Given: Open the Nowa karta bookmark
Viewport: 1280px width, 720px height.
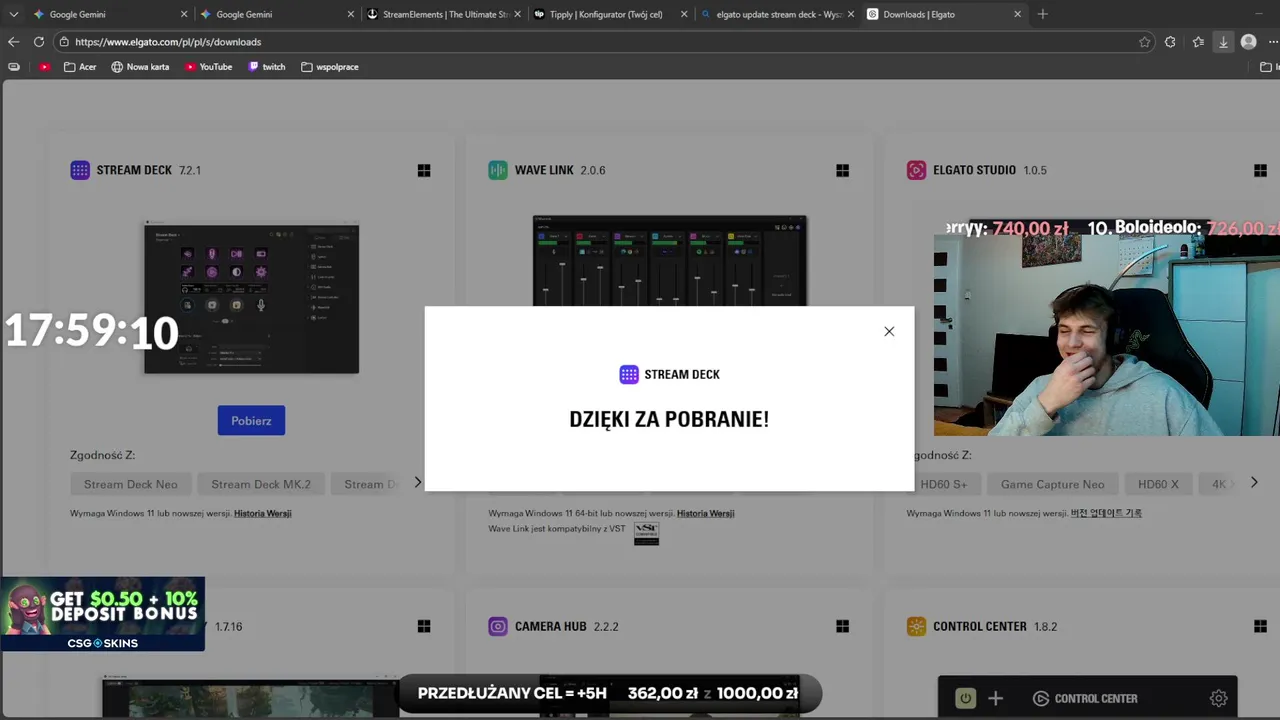Looking at the screenshot, I should tap(140, 67).
